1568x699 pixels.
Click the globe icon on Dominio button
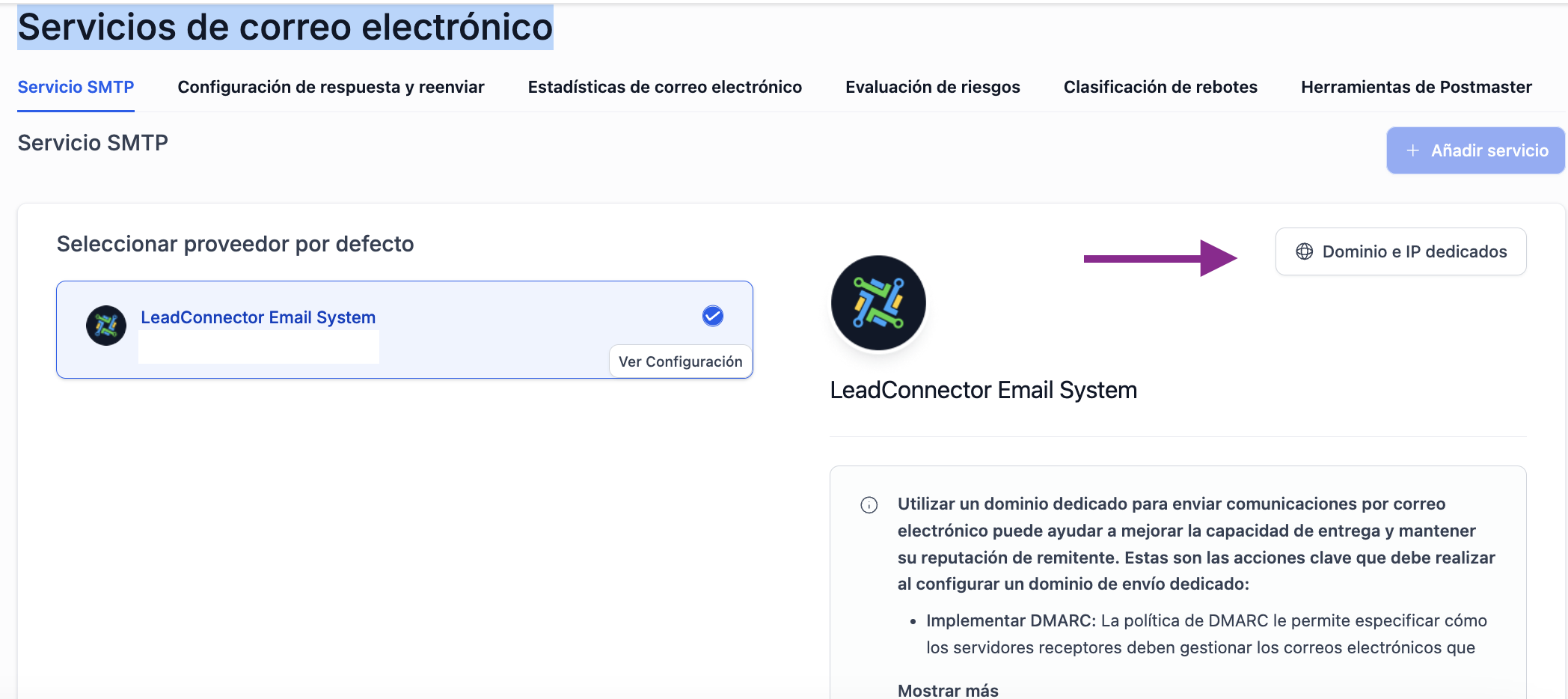(x=1305, y=251)
